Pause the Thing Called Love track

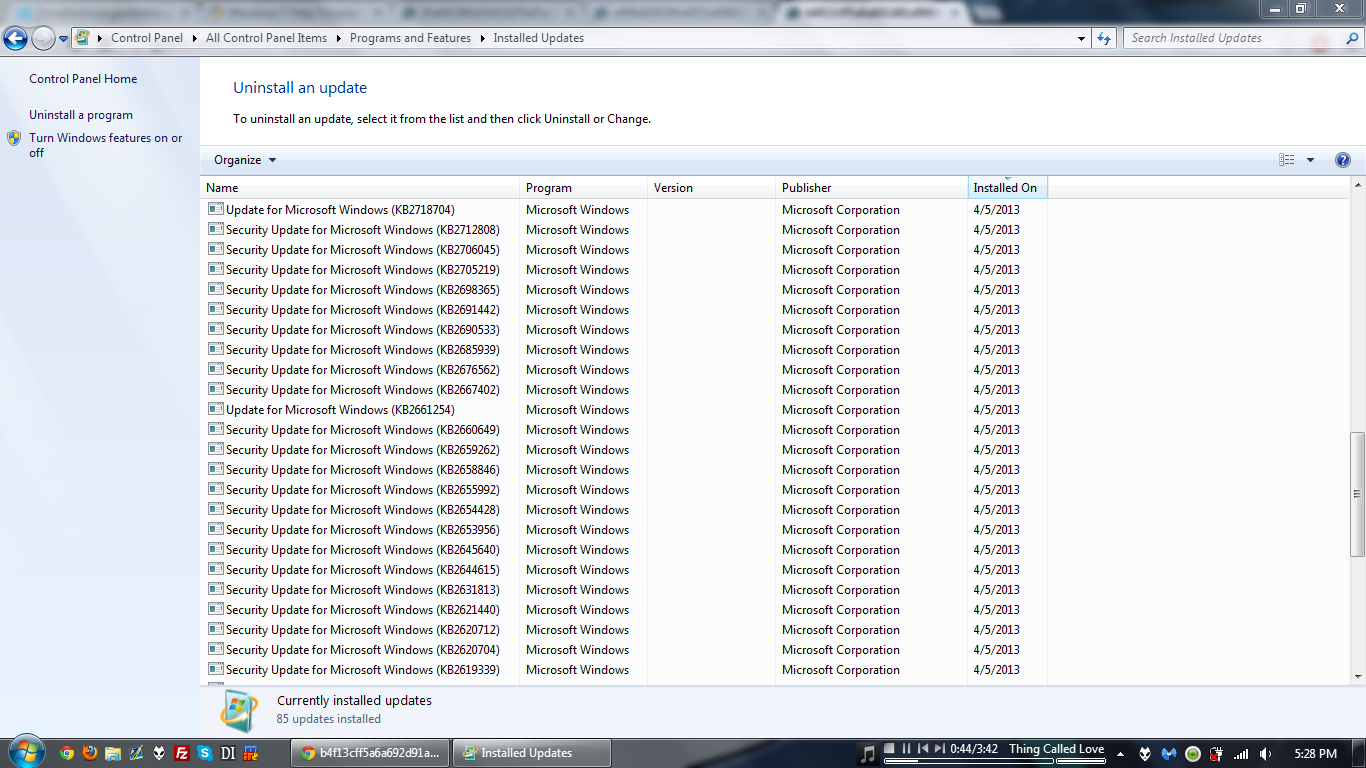point(906,749)
